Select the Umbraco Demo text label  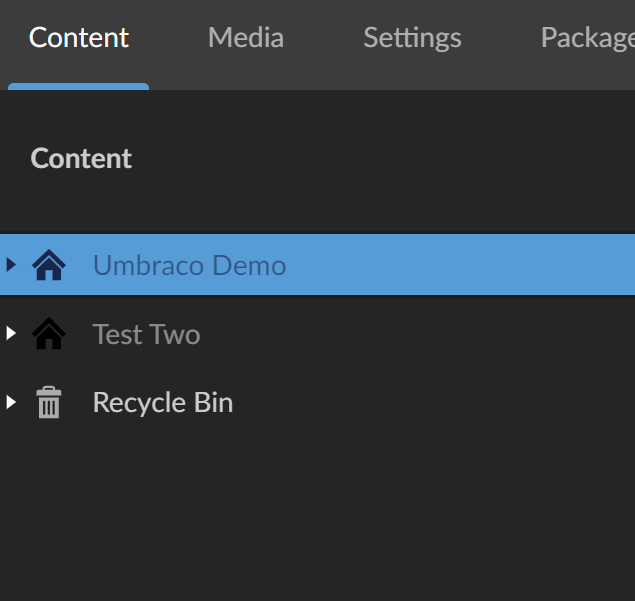189,265
